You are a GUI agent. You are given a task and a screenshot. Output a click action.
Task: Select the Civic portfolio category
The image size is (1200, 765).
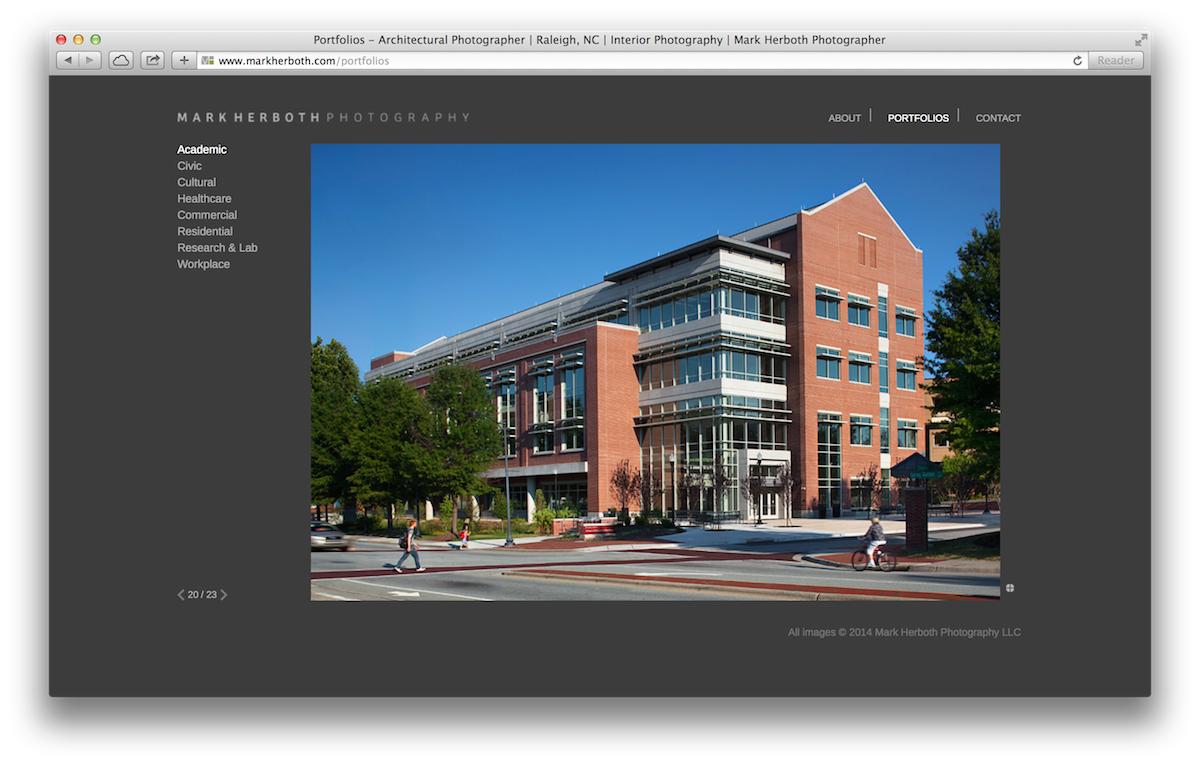point(190,166)
